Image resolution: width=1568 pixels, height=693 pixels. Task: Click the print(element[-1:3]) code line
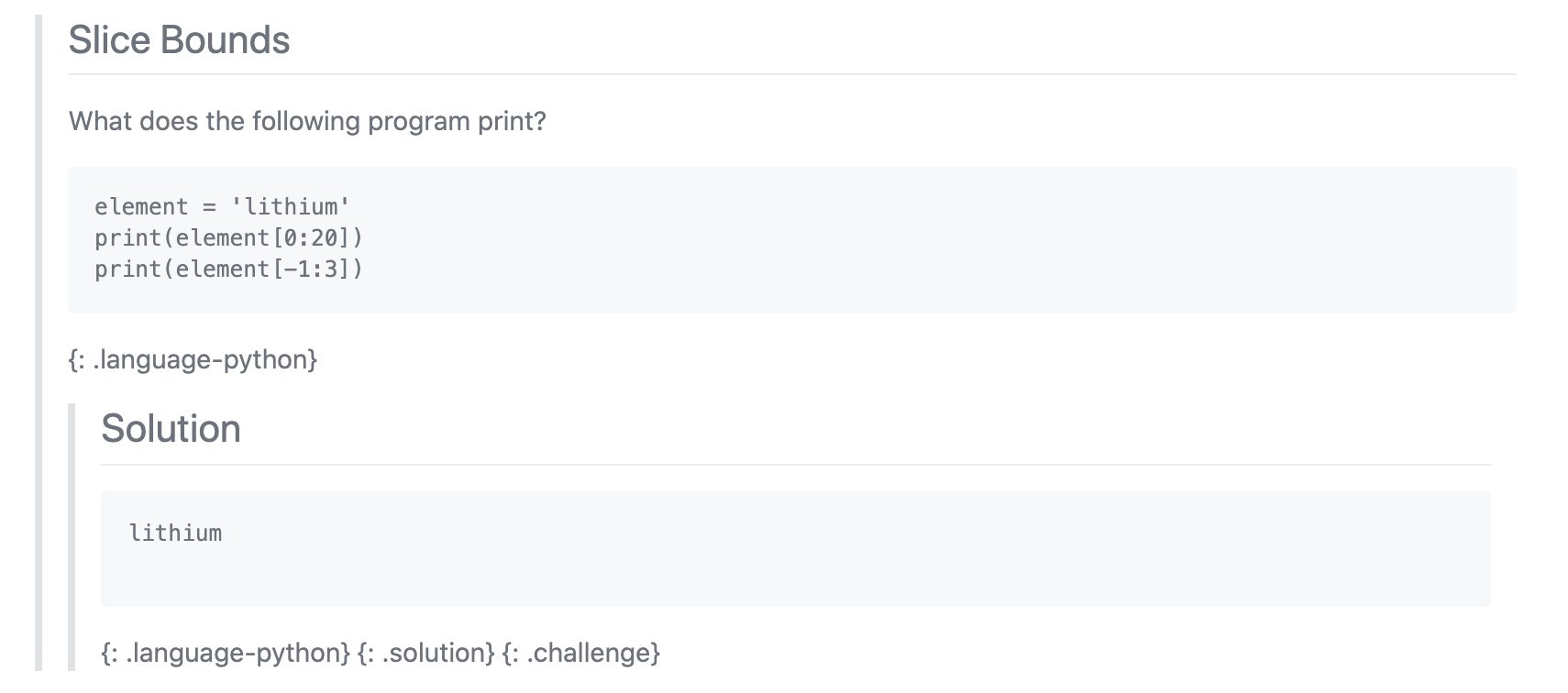[228, 269]
